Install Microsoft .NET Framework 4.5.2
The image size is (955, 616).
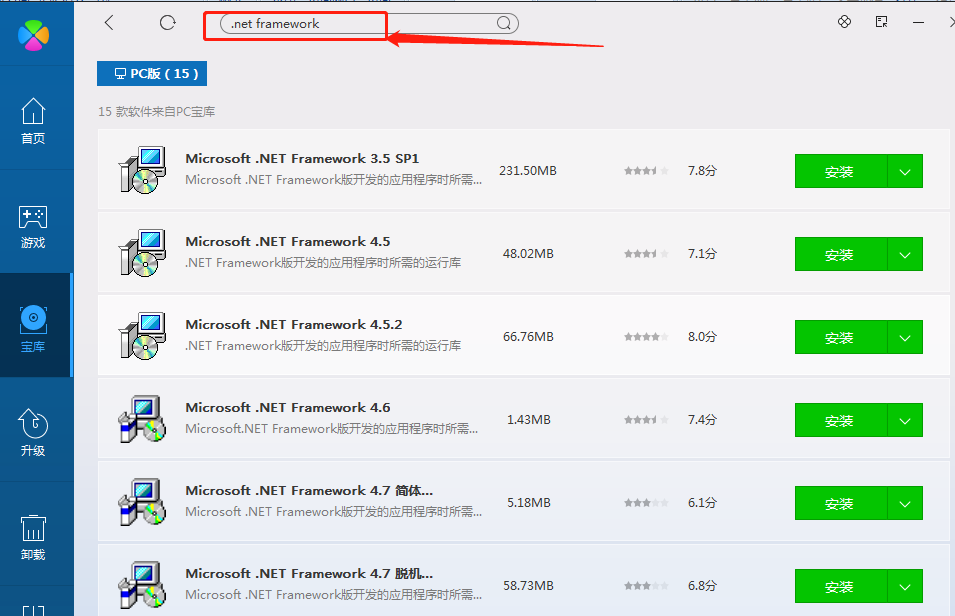[x=840, y=337]
